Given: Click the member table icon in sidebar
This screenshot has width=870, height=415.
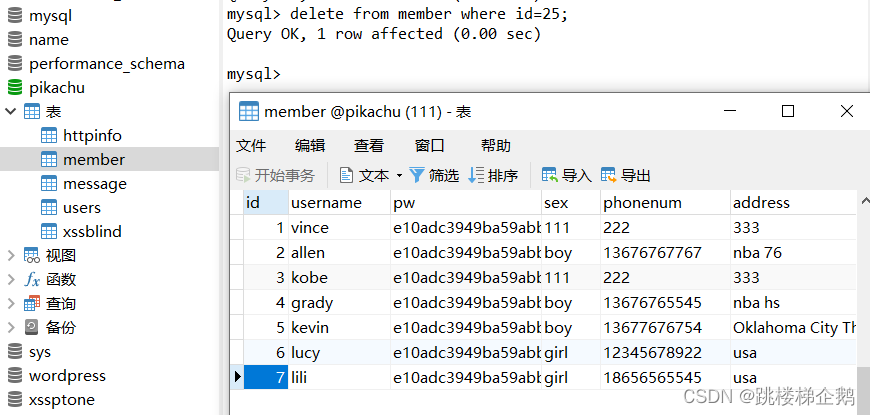Looking at the screenshot, I should coord(49,160).
